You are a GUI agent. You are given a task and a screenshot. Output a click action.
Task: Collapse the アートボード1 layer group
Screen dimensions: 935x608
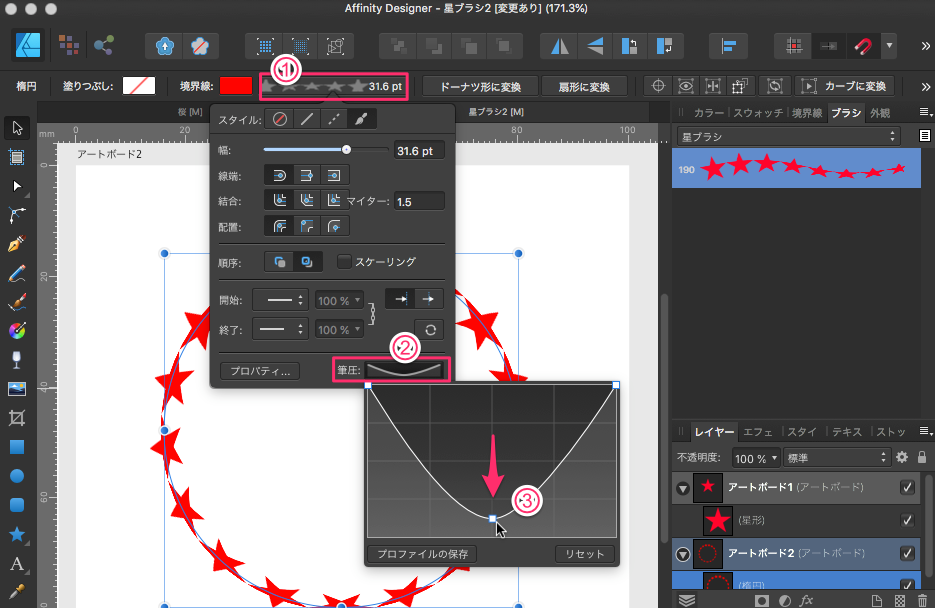(684, 488)
